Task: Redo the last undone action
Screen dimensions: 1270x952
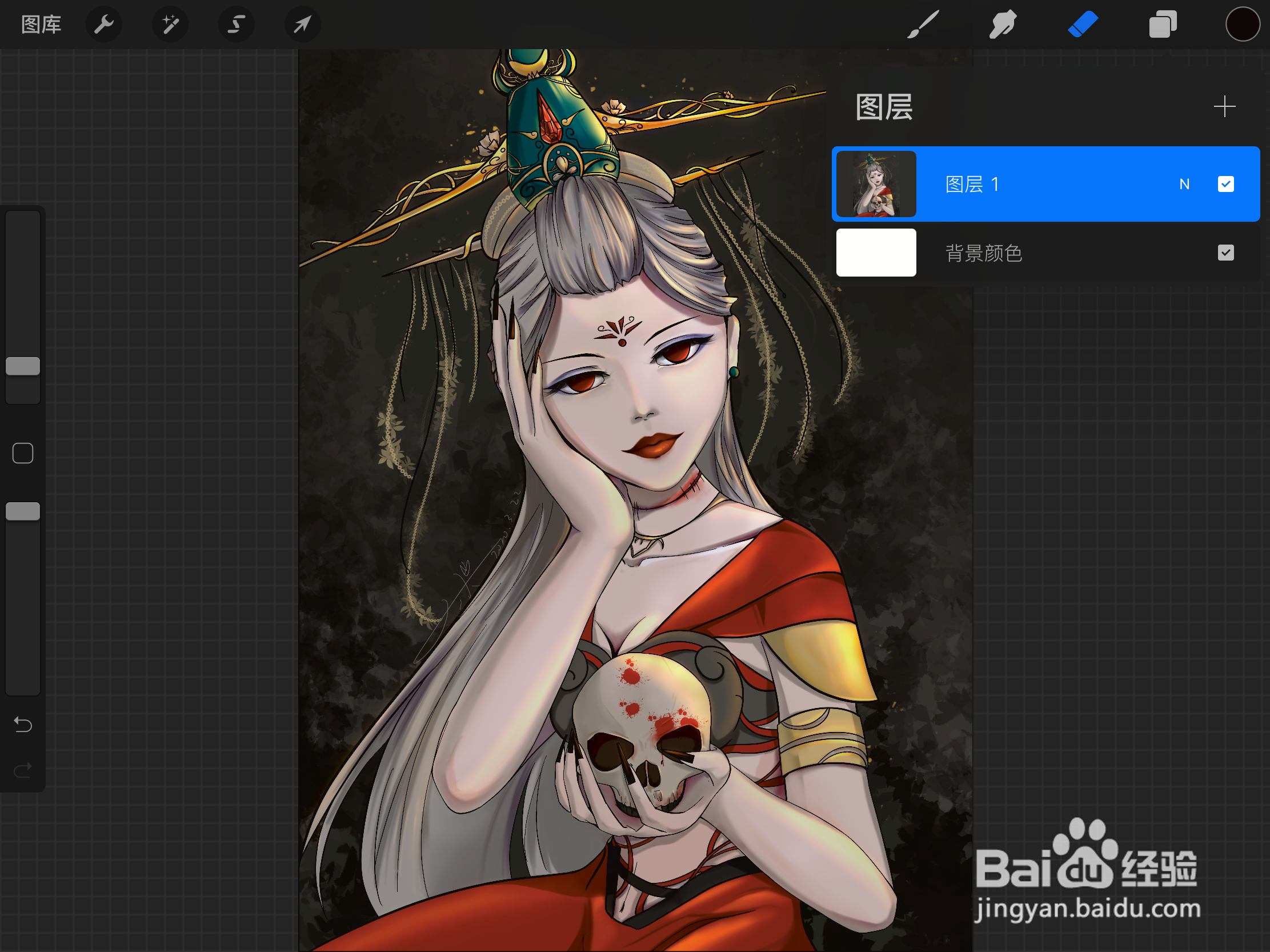Action: pos(23,770)
